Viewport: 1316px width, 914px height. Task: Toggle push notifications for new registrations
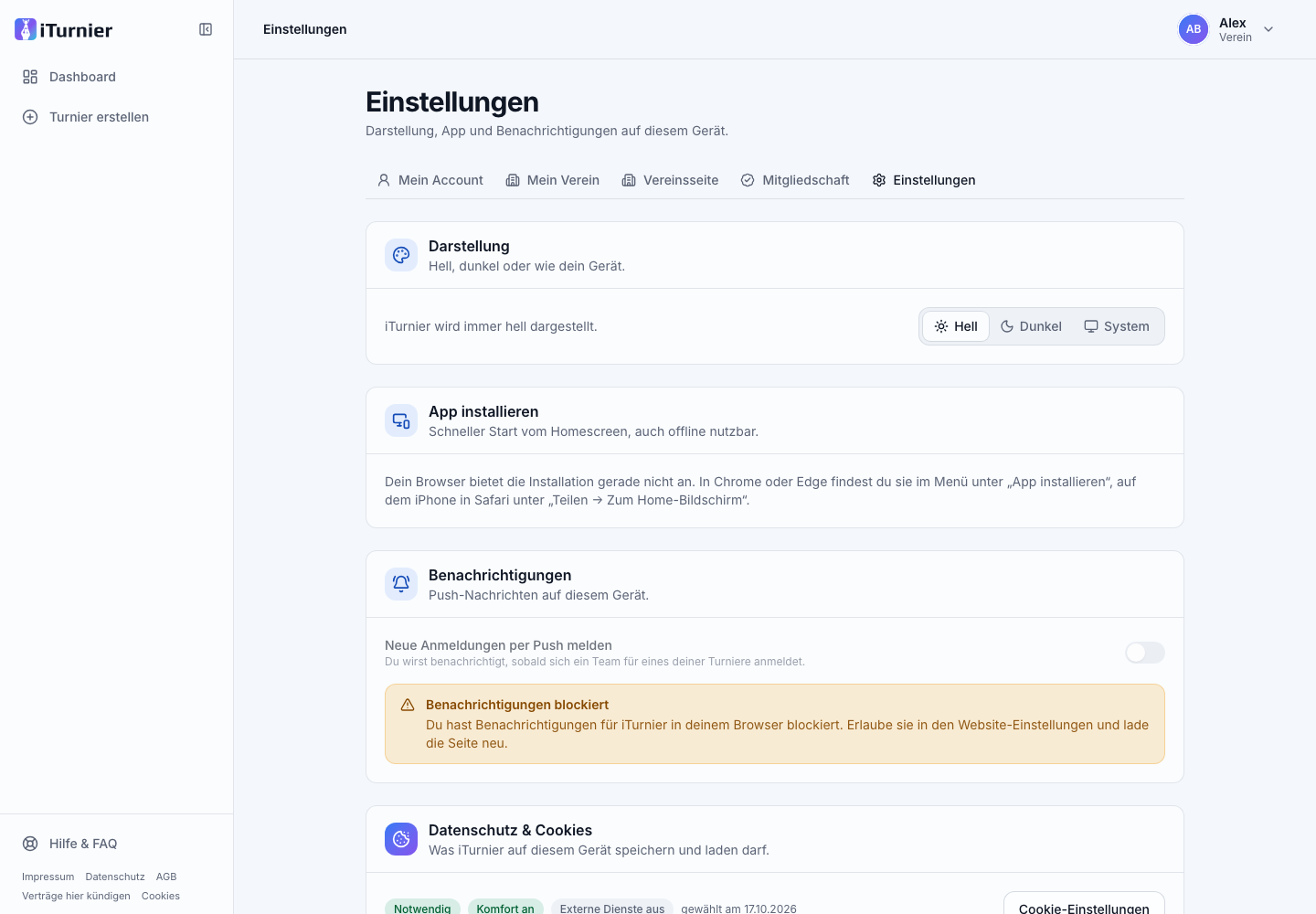coord(1145,653)
